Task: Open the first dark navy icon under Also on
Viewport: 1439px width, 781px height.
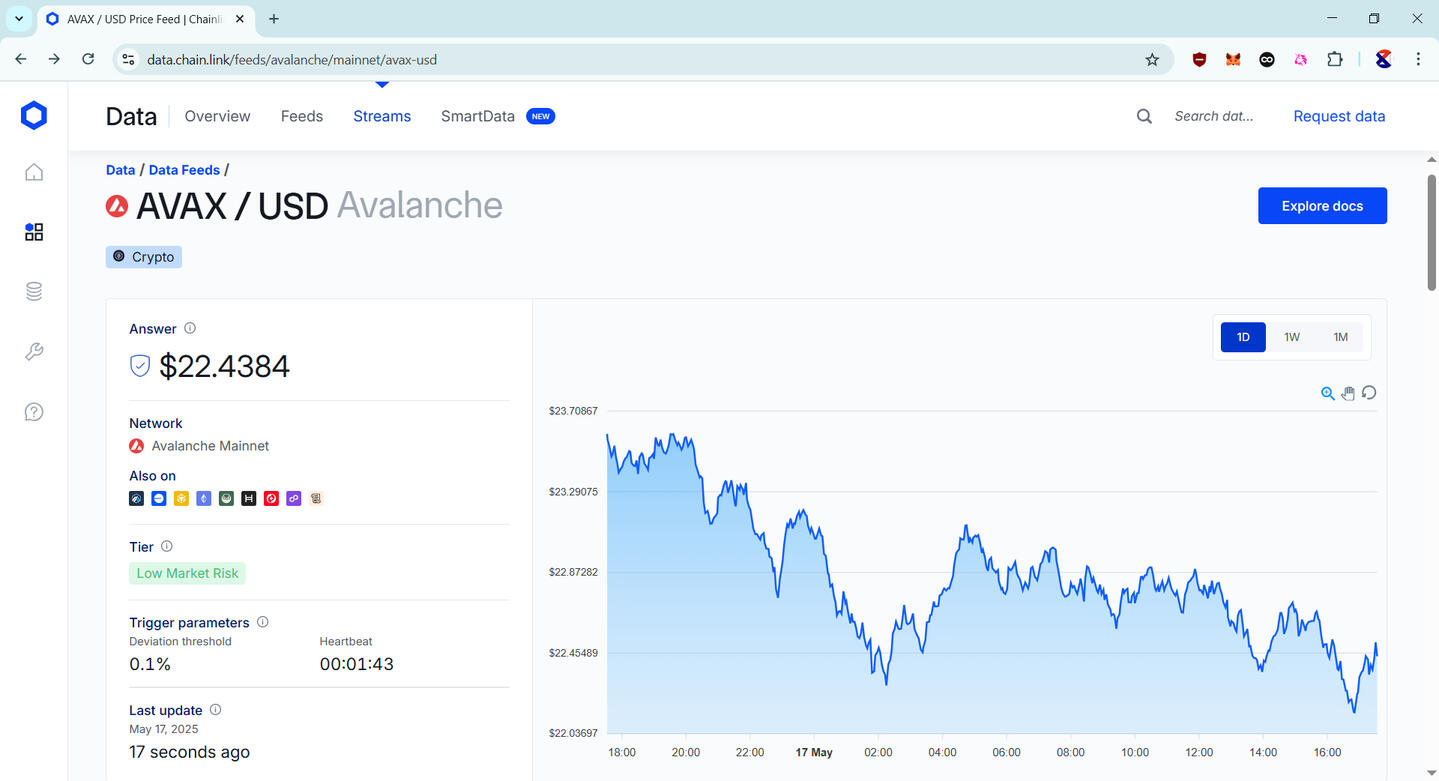Action: 136,498
